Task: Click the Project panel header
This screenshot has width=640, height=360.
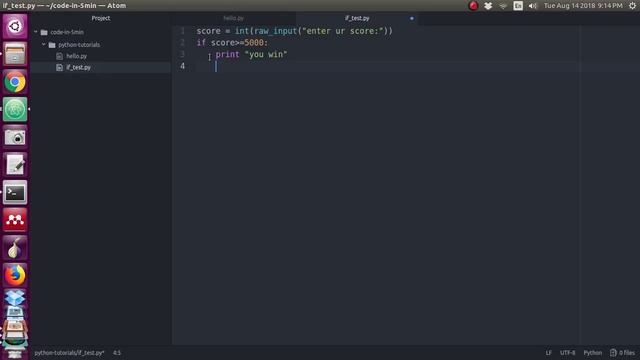Action: [101, 18]
